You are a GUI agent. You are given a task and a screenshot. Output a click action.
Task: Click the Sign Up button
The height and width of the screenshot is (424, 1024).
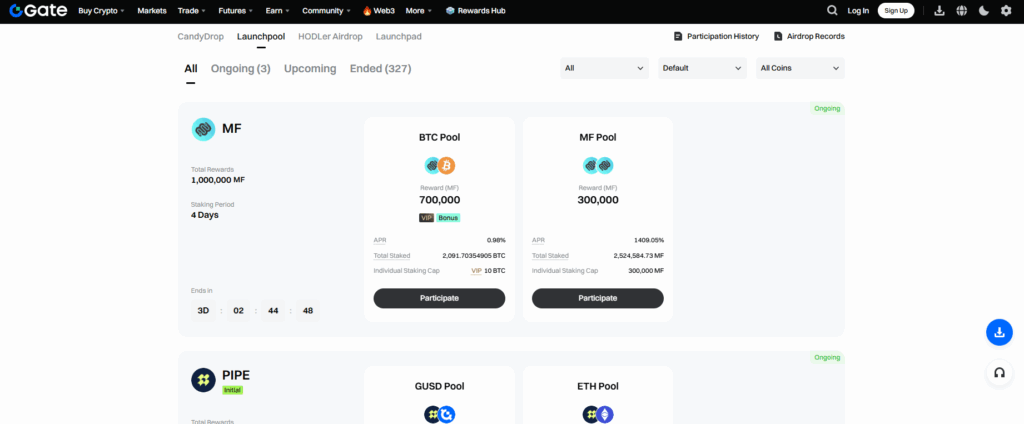pyautogui.click(x=895, y=11)
